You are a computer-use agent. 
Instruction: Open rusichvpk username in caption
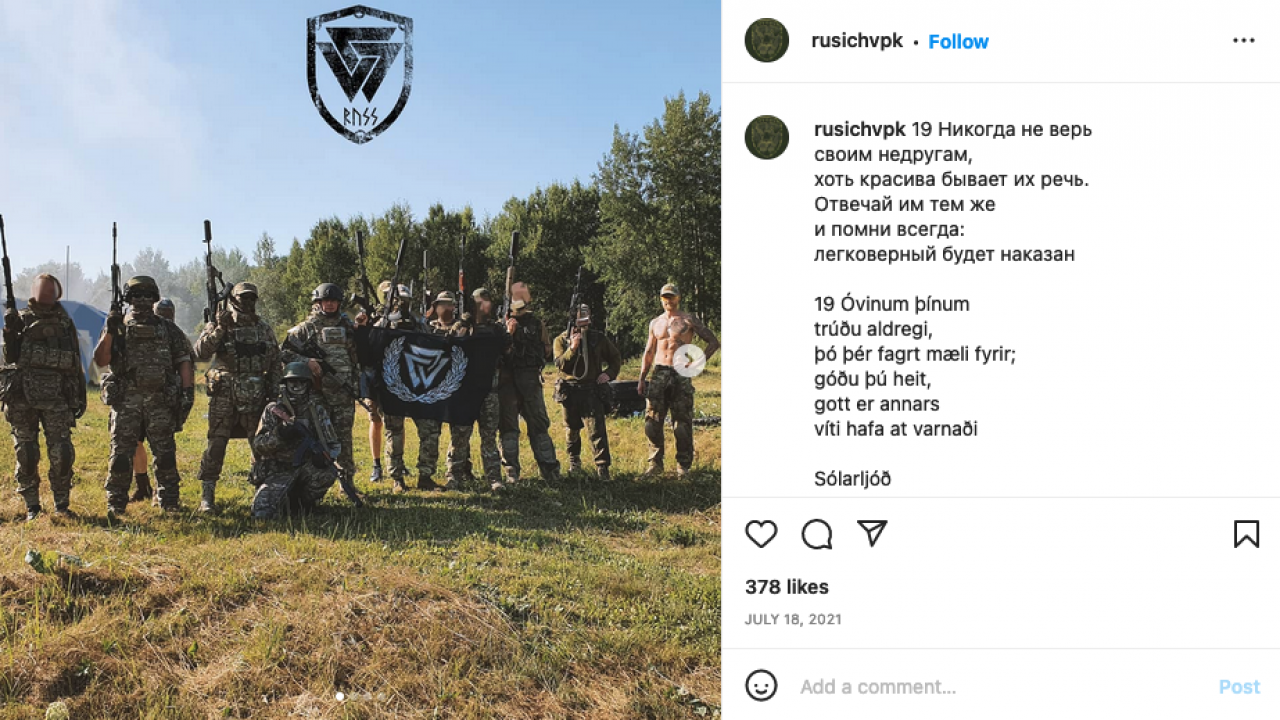860,129
